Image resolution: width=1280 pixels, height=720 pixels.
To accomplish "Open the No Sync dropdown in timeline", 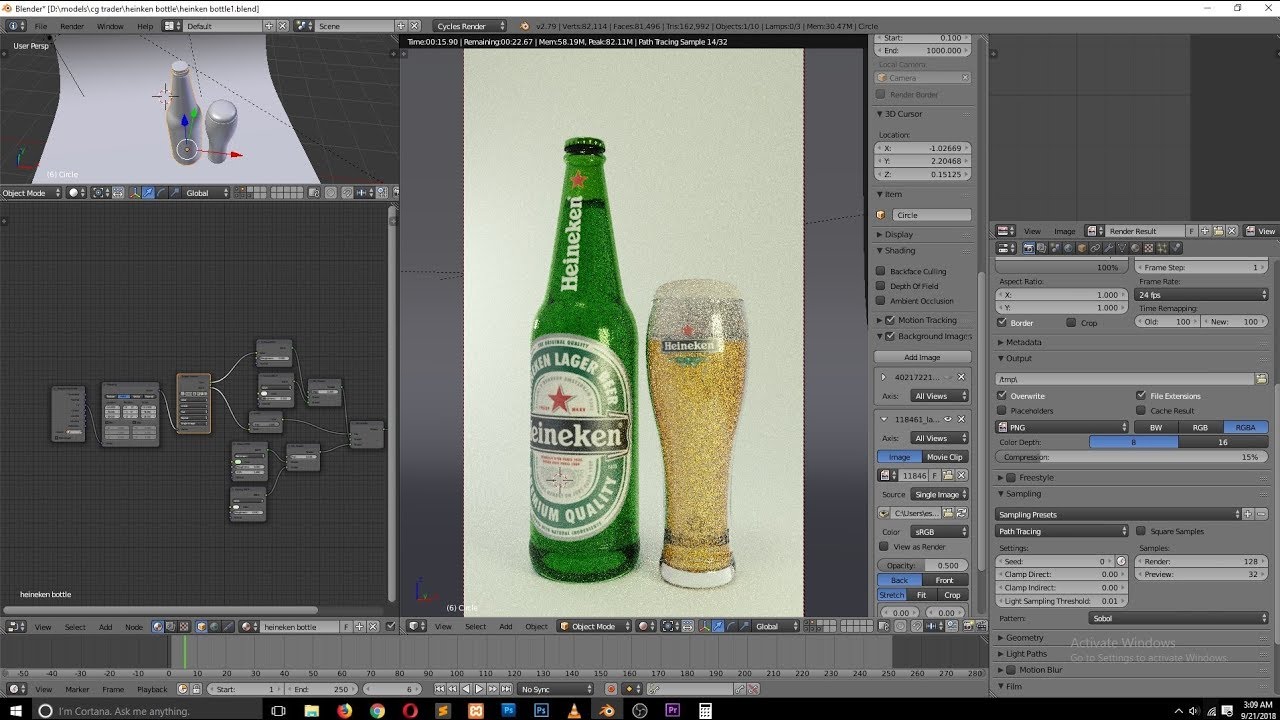I will click(557, 689).
